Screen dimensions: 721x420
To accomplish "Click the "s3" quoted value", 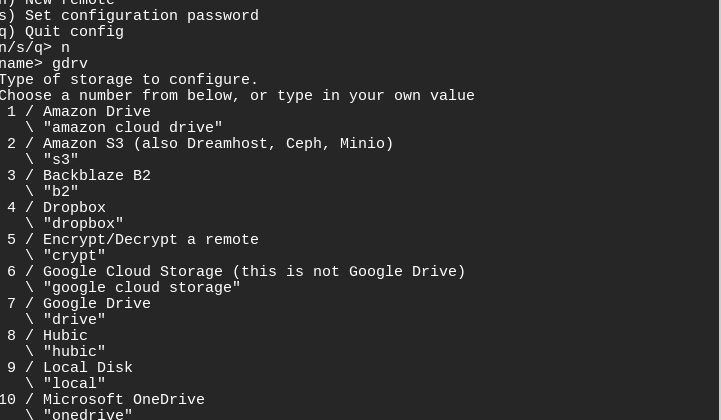I will pos(61,159).
